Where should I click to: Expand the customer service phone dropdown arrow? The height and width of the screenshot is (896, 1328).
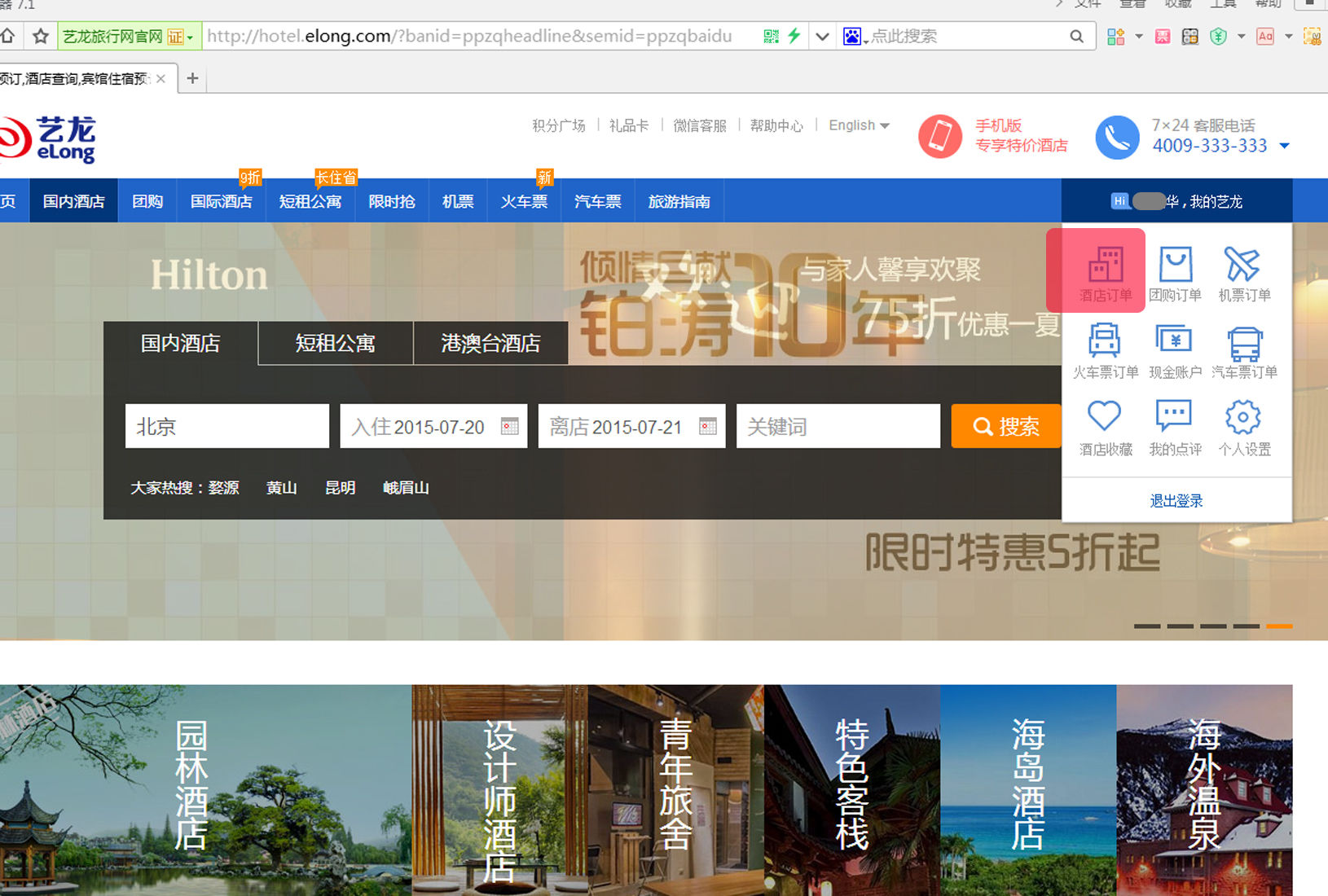[1285, 147]
